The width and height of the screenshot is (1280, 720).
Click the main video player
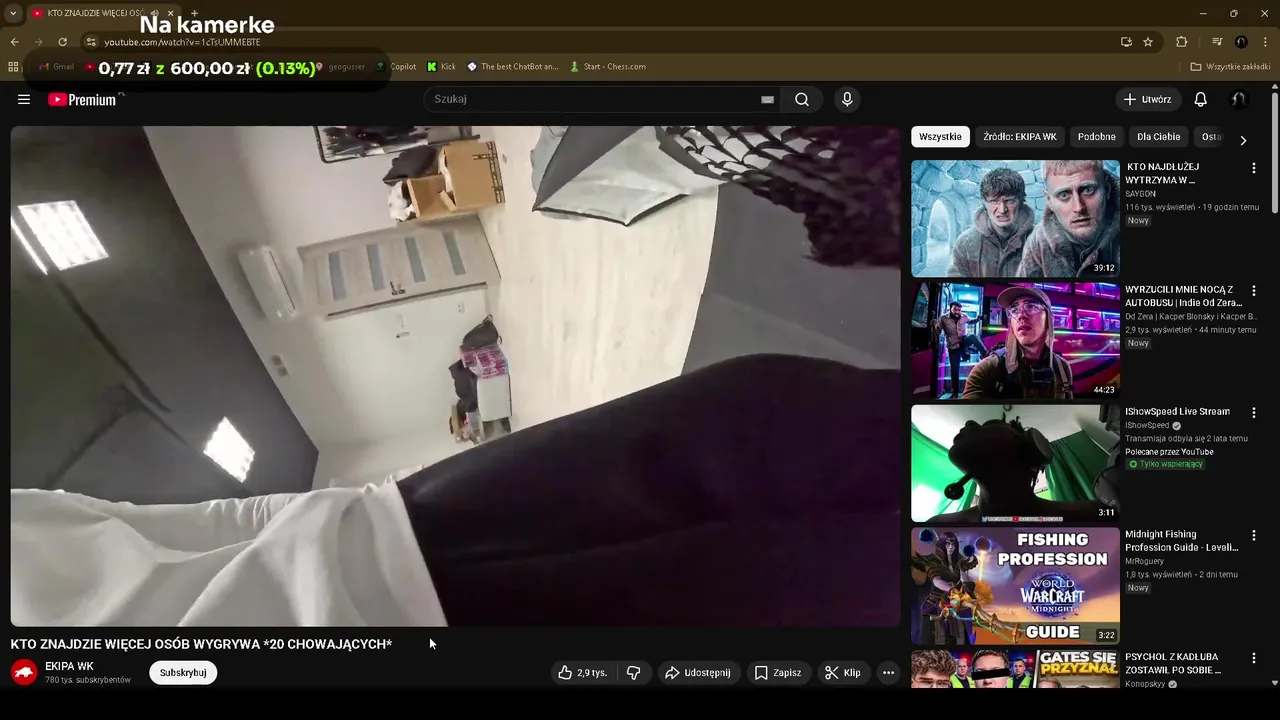(x=455, y=376)
